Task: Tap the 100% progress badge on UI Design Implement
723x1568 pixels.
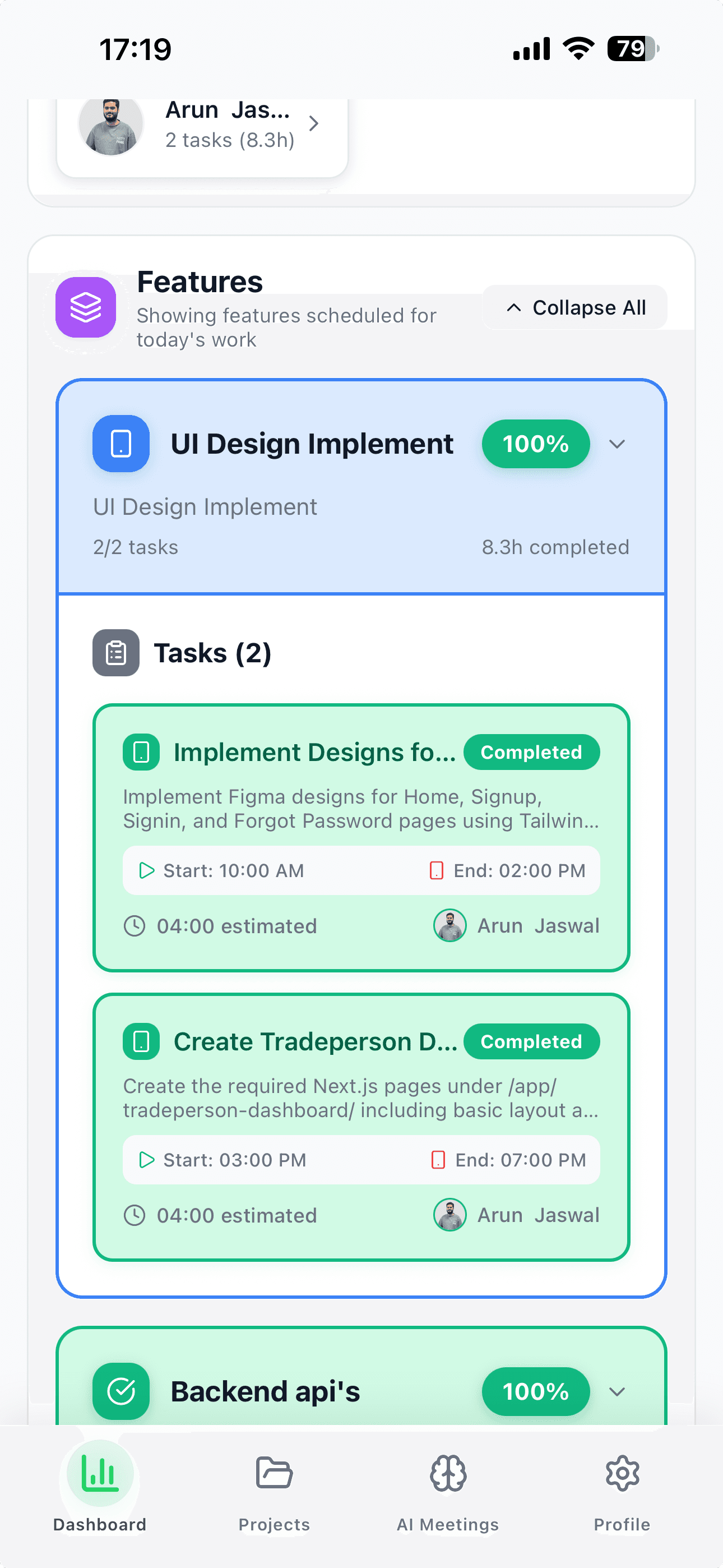Action: click(x=536, y=444)
